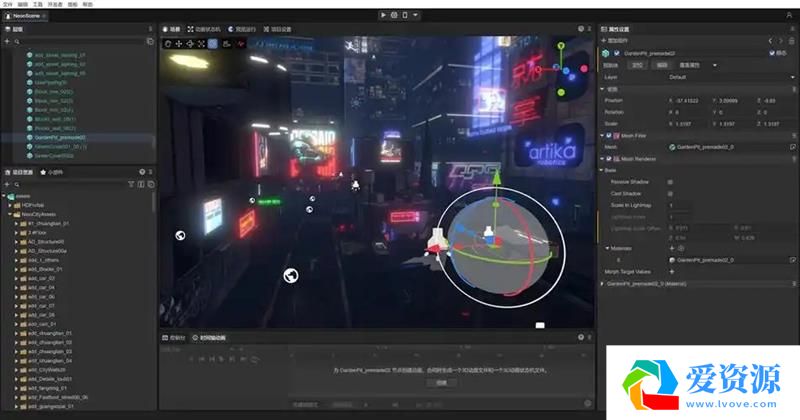
Task: Click the plus icon for Morph Target Values
Action: [671, 271]
